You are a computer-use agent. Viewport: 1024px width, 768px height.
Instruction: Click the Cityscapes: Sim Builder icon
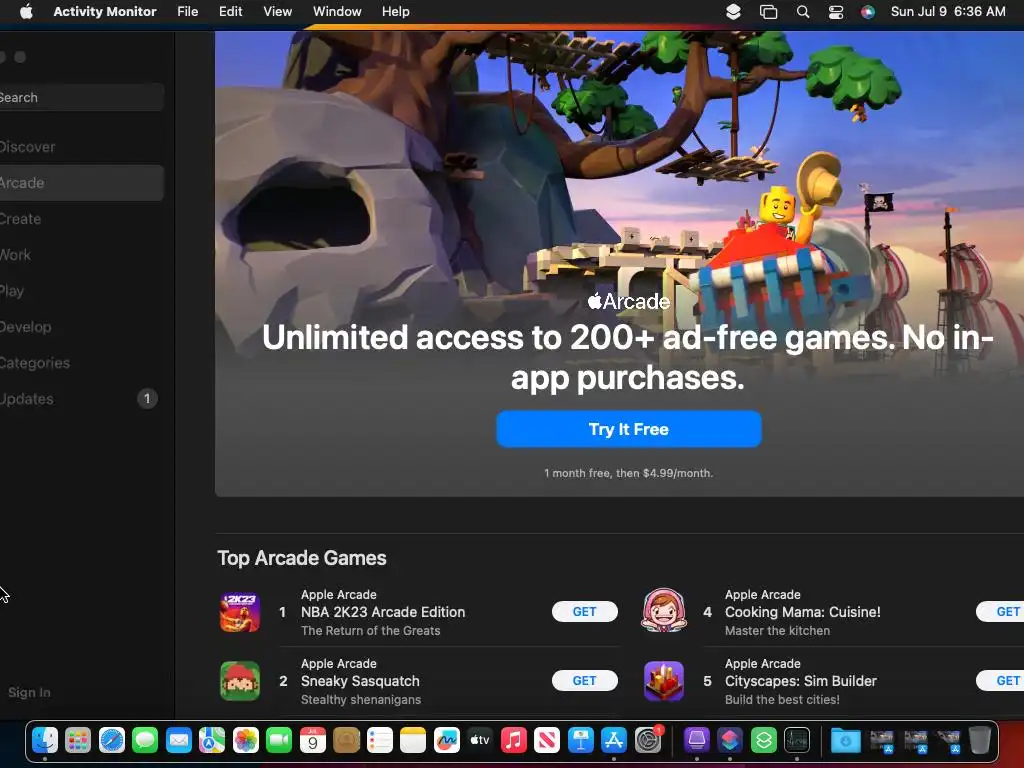[x=664, y=680]
